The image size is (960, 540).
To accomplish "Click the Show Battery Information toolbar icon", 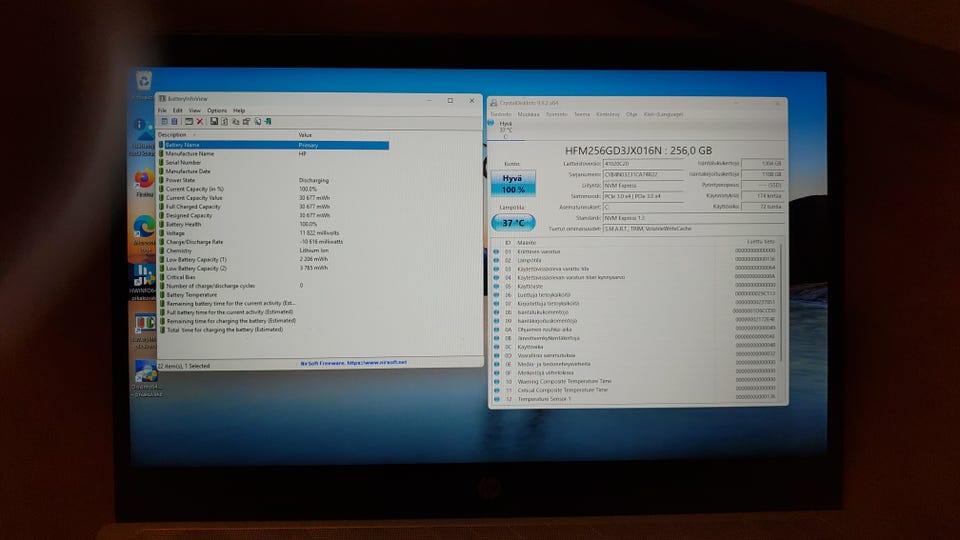I will pos(164,121).
